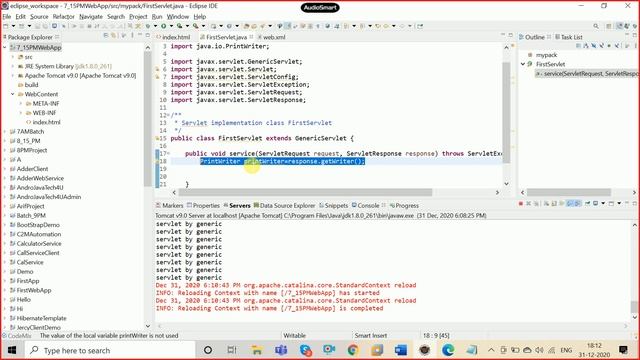Open the File menu

point(7,17)
